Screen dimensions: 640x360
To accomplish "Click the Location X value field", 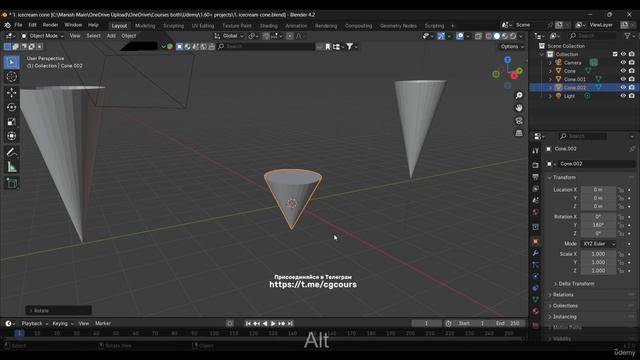I will 598,190.
